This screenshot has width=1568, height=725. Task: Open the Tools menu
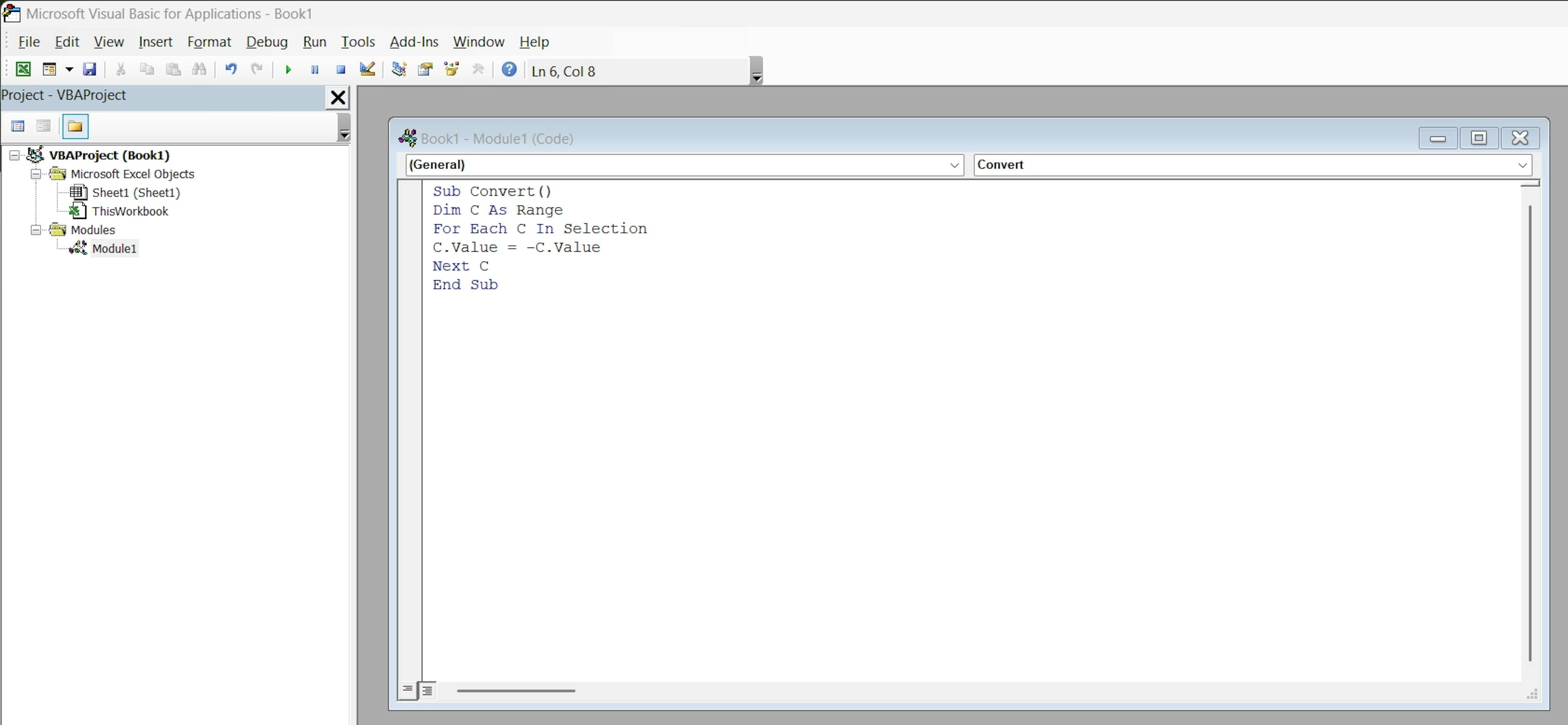(358, 41)
